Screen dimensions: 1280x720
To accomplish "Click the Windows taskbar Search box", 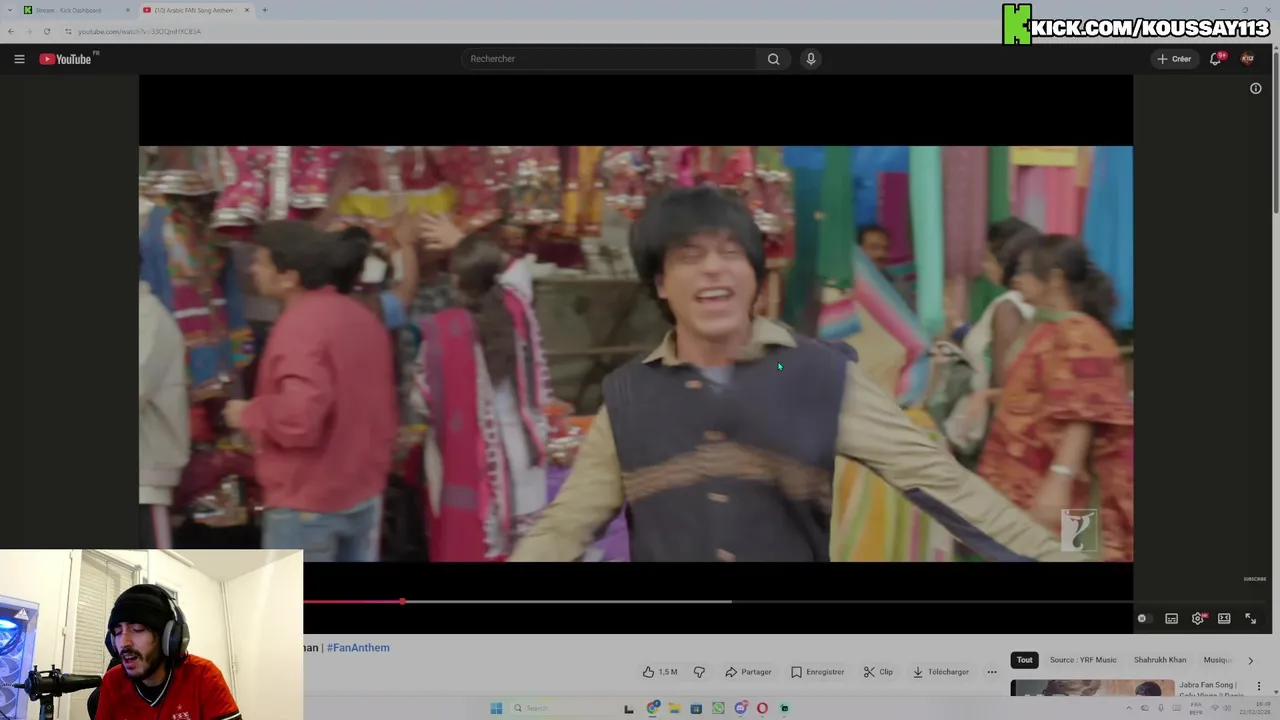I will coord(560,708).
